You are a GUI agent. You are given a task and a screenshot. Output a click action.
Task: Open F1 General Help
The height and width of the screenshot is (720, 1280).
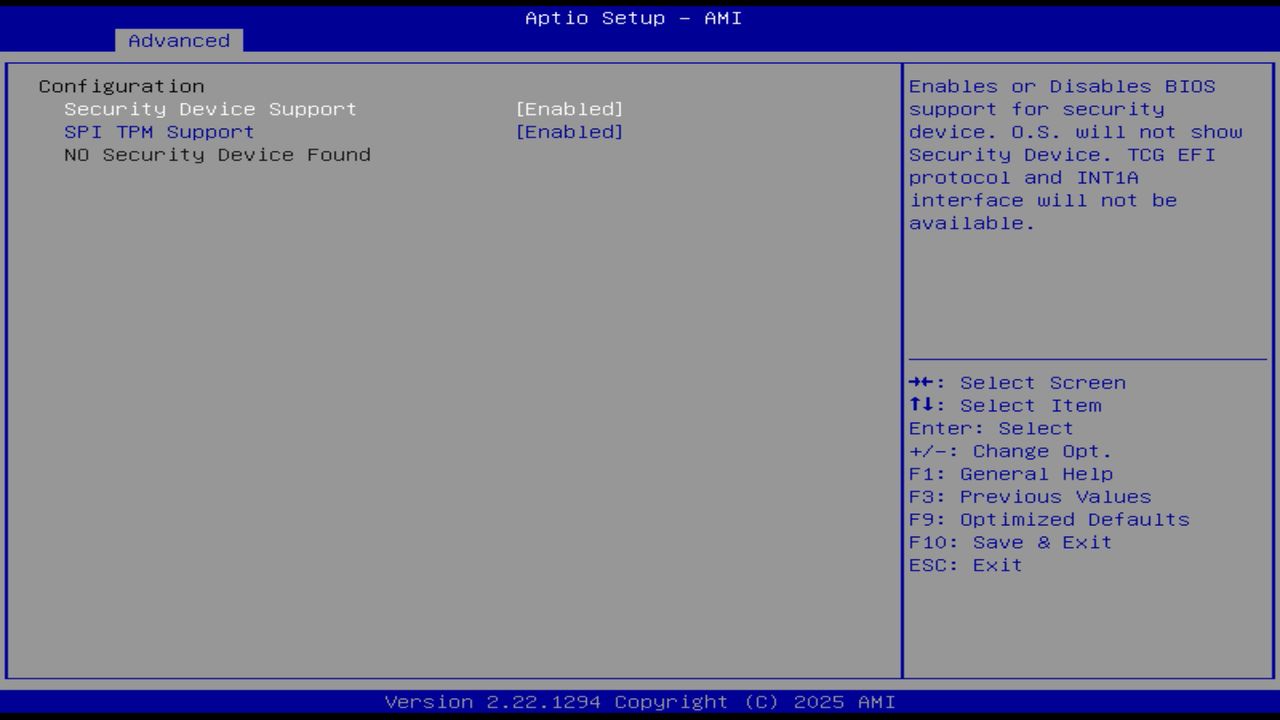[1011, 473]
